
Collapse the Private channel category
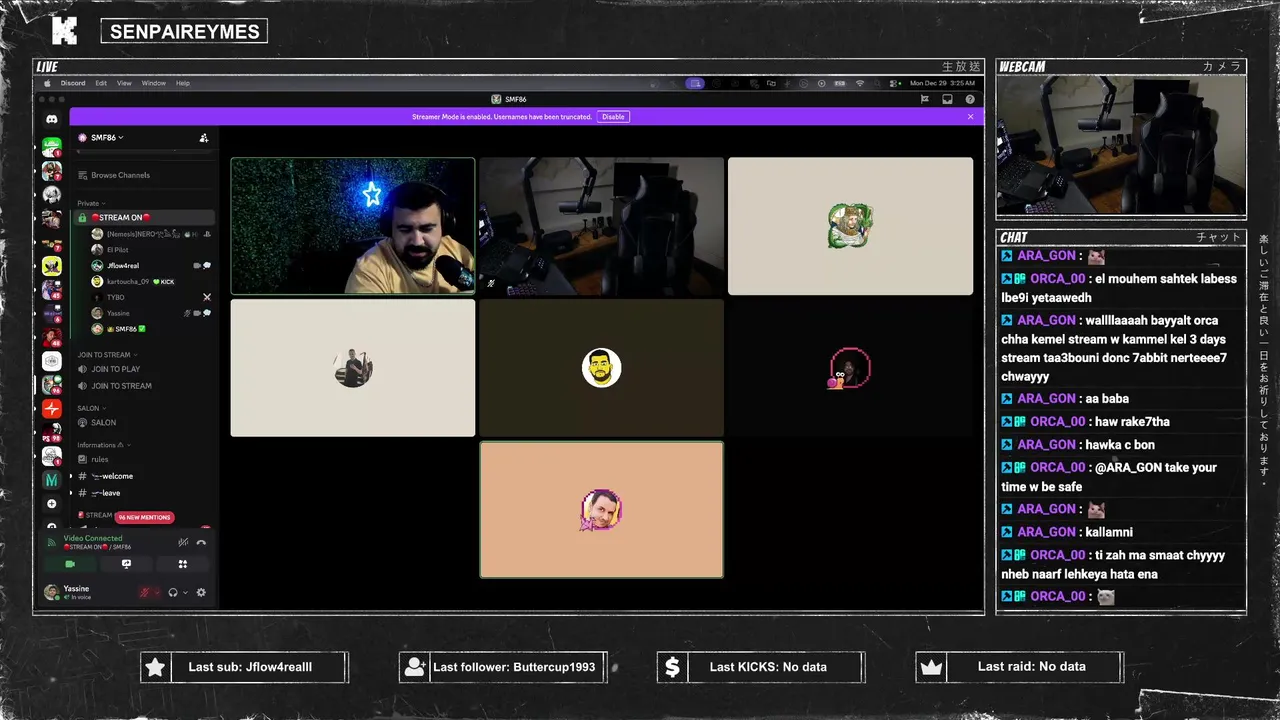tap(91, 203)
